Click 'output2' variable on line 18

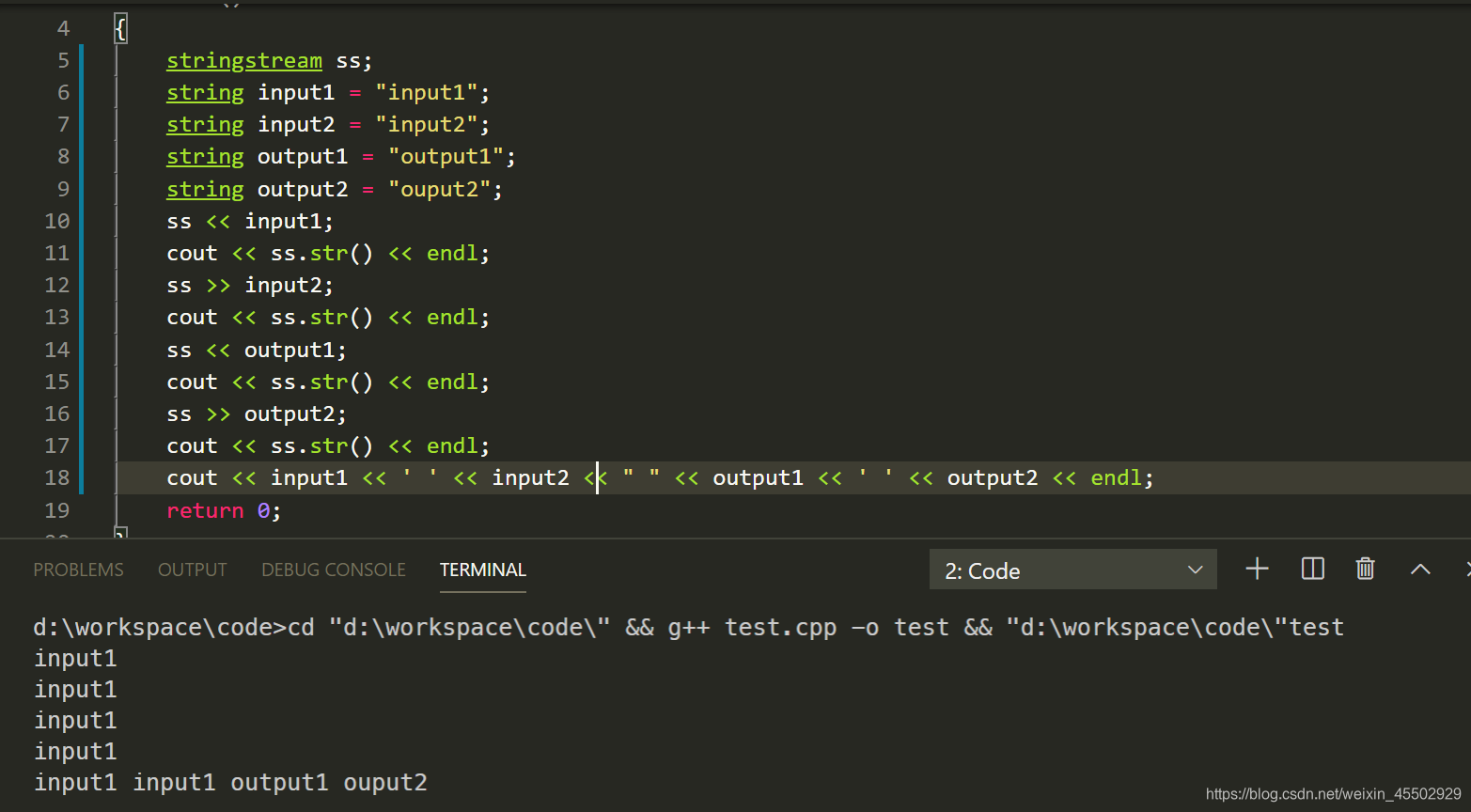point(993,478)
